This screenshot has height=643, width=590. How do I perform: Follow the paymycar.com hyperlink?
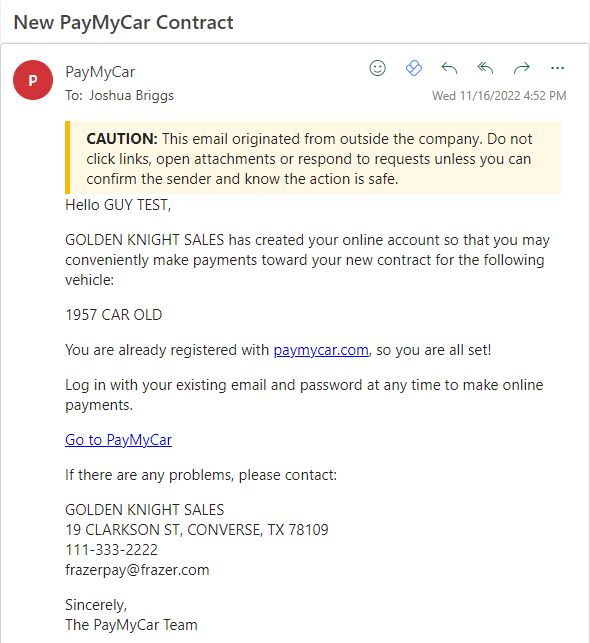[321, 350]
